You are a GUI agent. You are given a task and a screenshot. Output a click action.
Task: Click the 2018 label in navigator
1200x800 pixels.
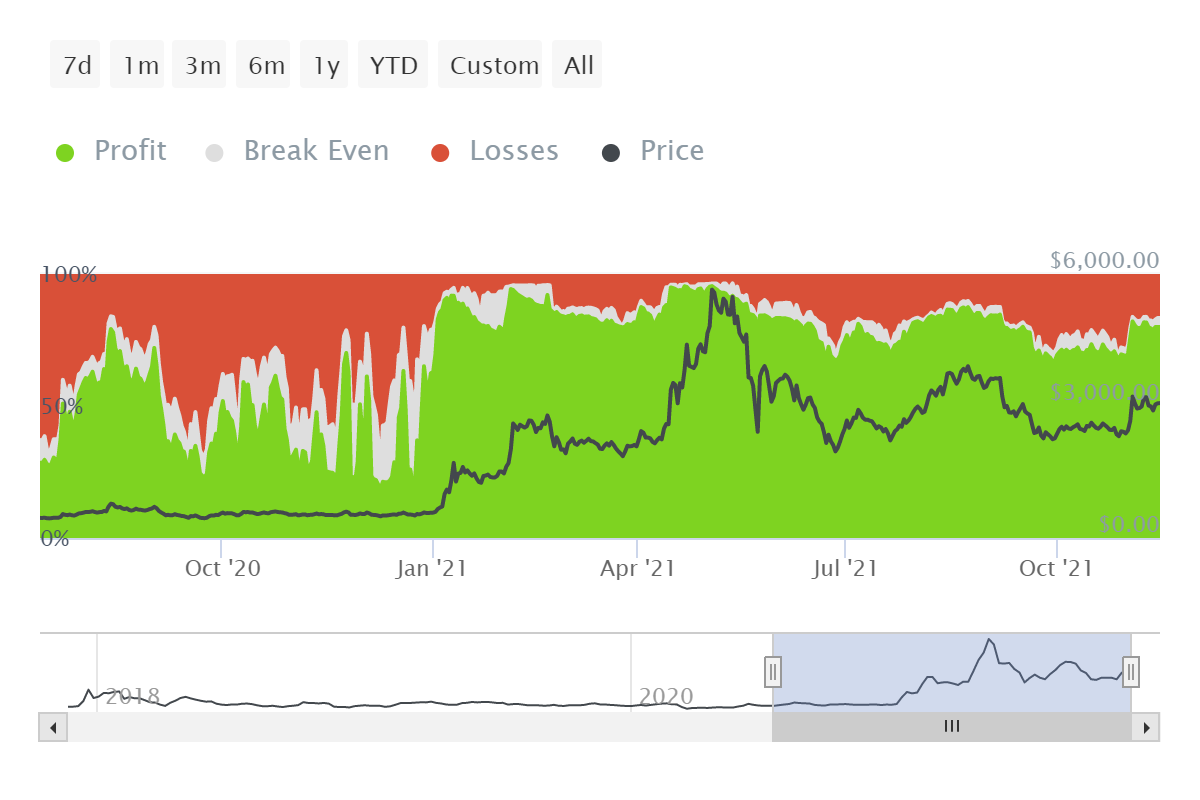[133, 696]
